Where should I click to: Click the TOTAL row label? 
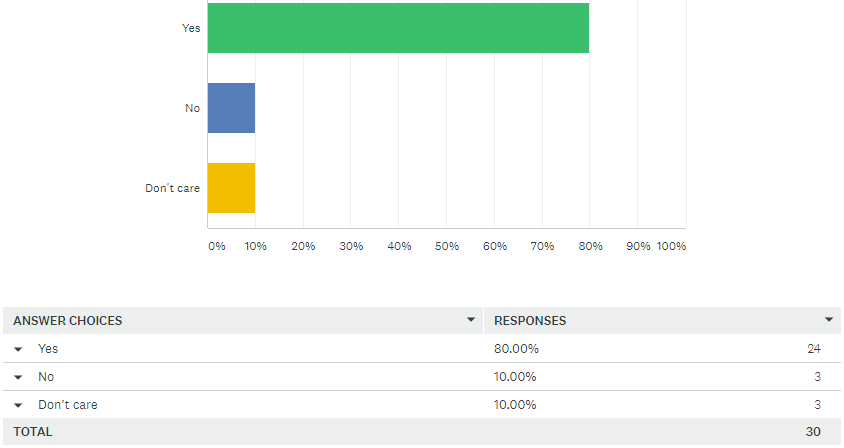[33, 432]
